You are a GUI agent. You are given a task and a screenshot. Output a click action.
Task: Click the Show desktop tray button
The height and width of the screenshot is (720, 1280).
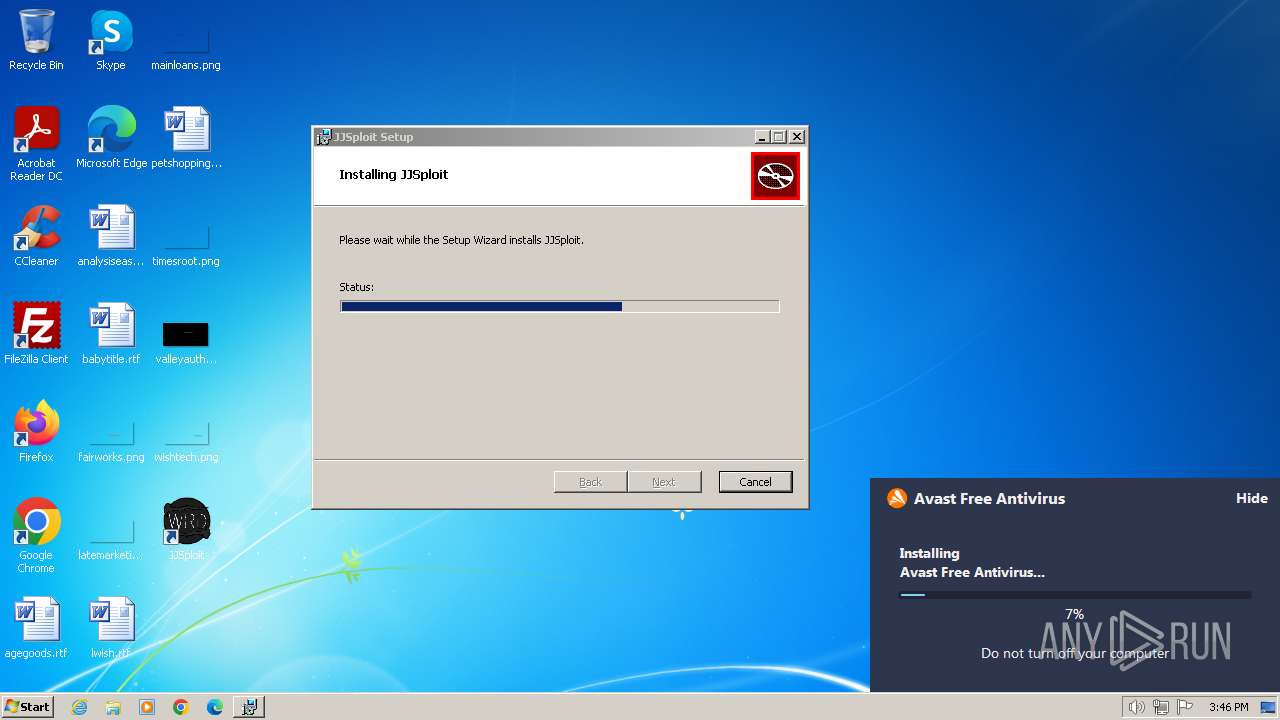coord(1268,707)
